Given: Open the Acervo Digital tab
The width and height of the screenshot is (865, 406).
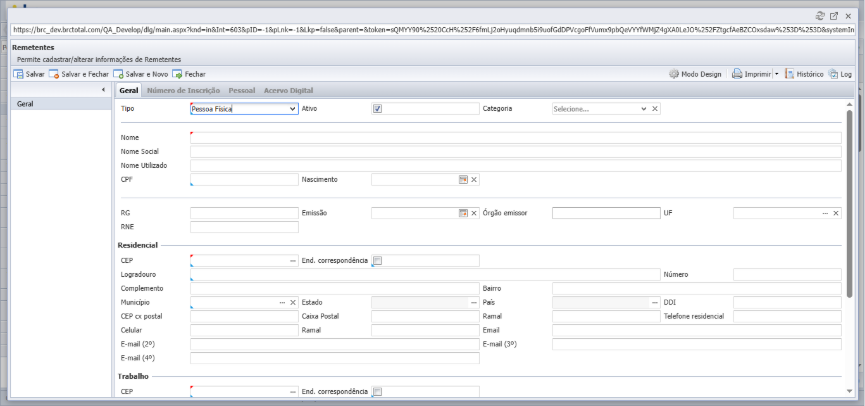Looking at the screenshot, I should (289, 90).
